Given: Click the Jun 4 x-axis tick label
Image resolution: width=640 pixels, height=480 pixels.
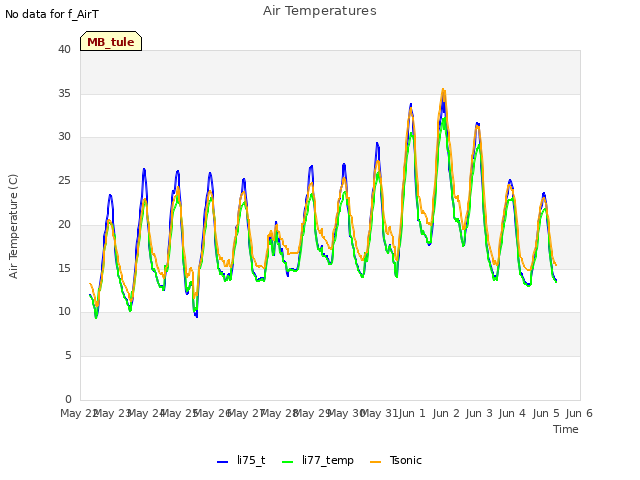Looking at the screenshot, I should coord(512,413).
